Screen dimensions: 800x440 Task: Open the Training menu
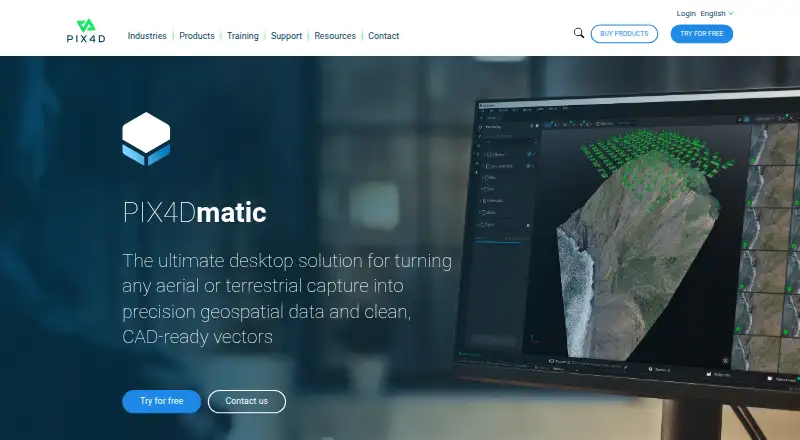[243, 36]
